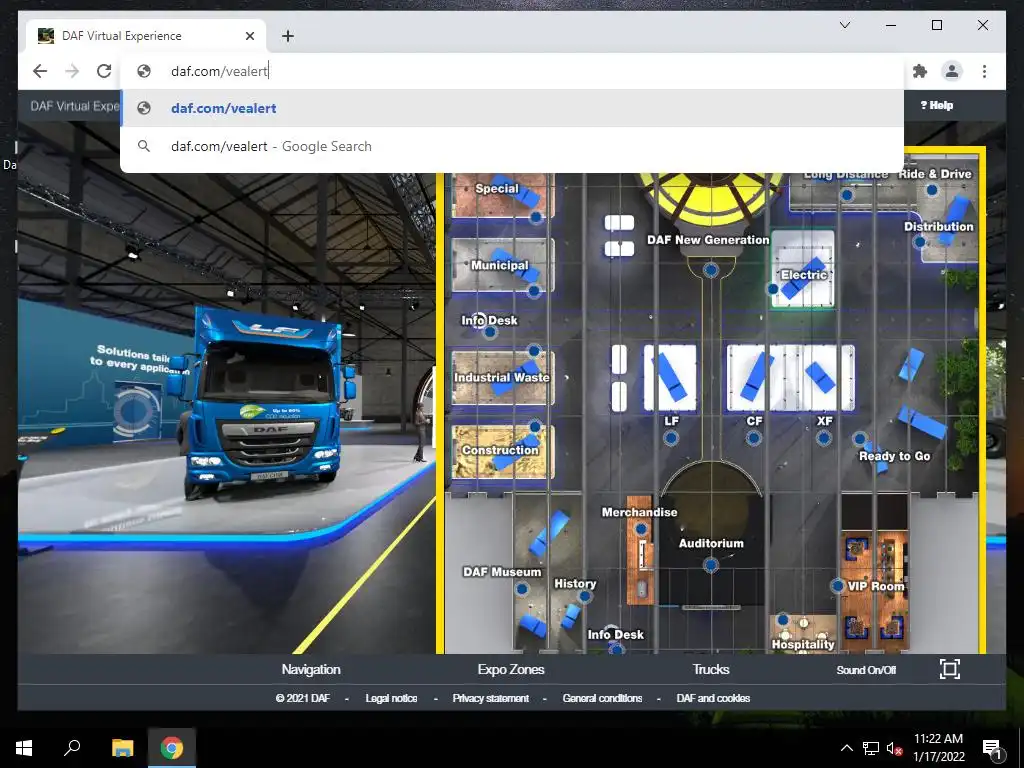Select the LF truck map marker
The height and width of the screenshot is (768, 1024).
pos(671,438)
